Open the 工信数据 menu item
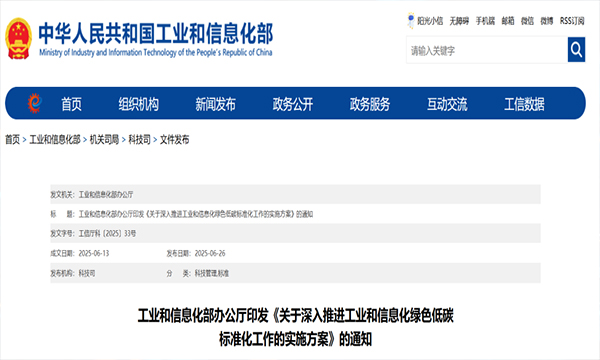Screen dimensions: 600x360 click(524, 104)
